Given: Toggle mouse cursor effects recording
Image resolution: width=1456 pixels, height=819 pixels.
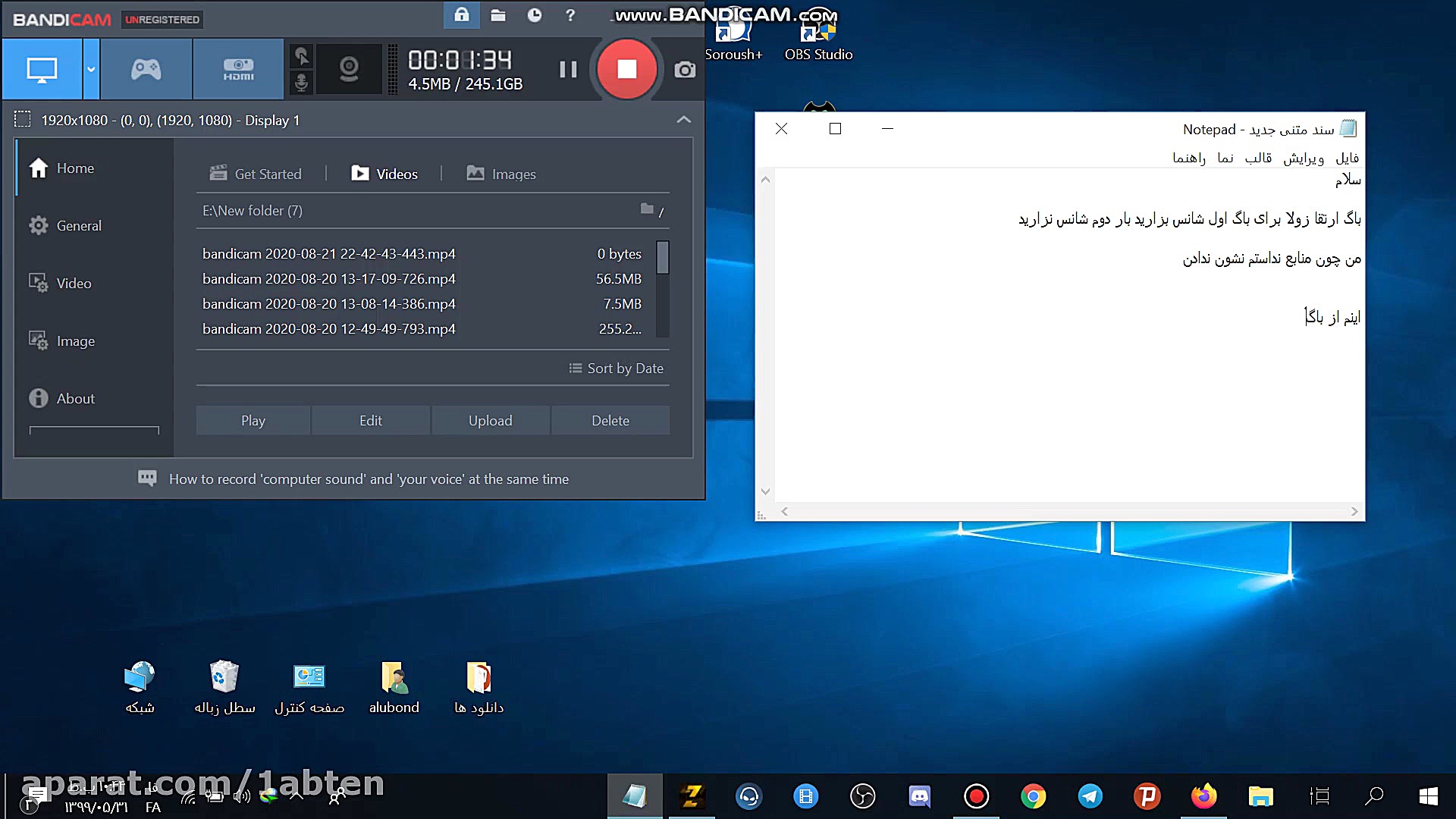Looking at the screenshot, I should [301, 55].
